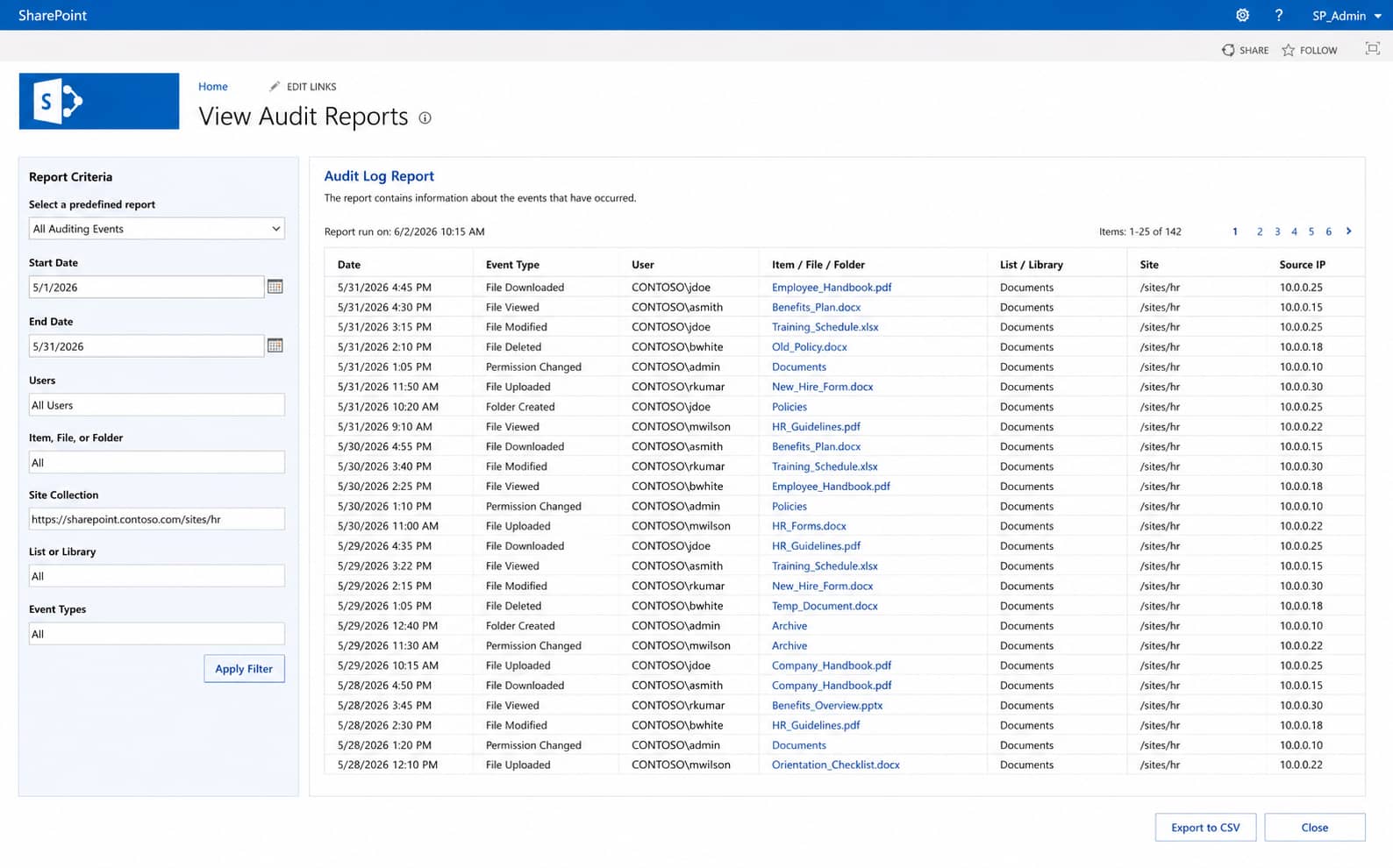Click the Users input field
This screenshot has height=868, width=1393.
(x=157, y=405)
